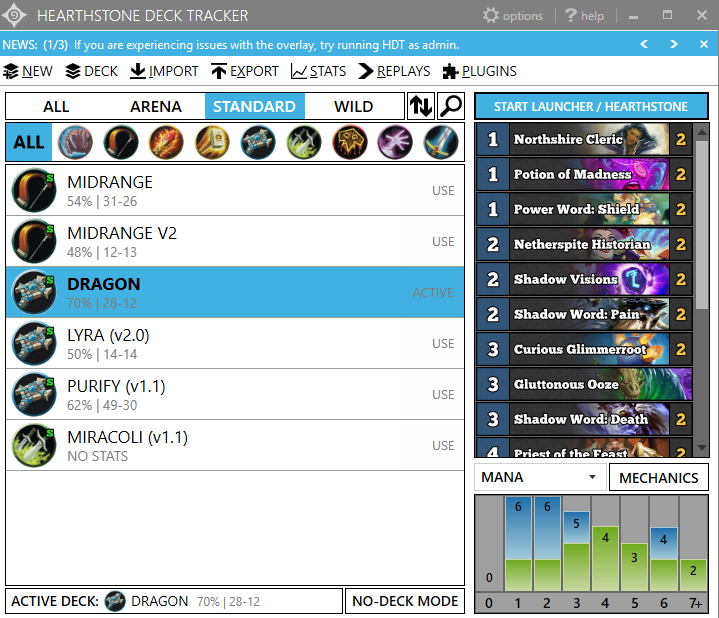Click card list scrollbar up arrow
719x618 pixels.
click(x=702, y=132)
